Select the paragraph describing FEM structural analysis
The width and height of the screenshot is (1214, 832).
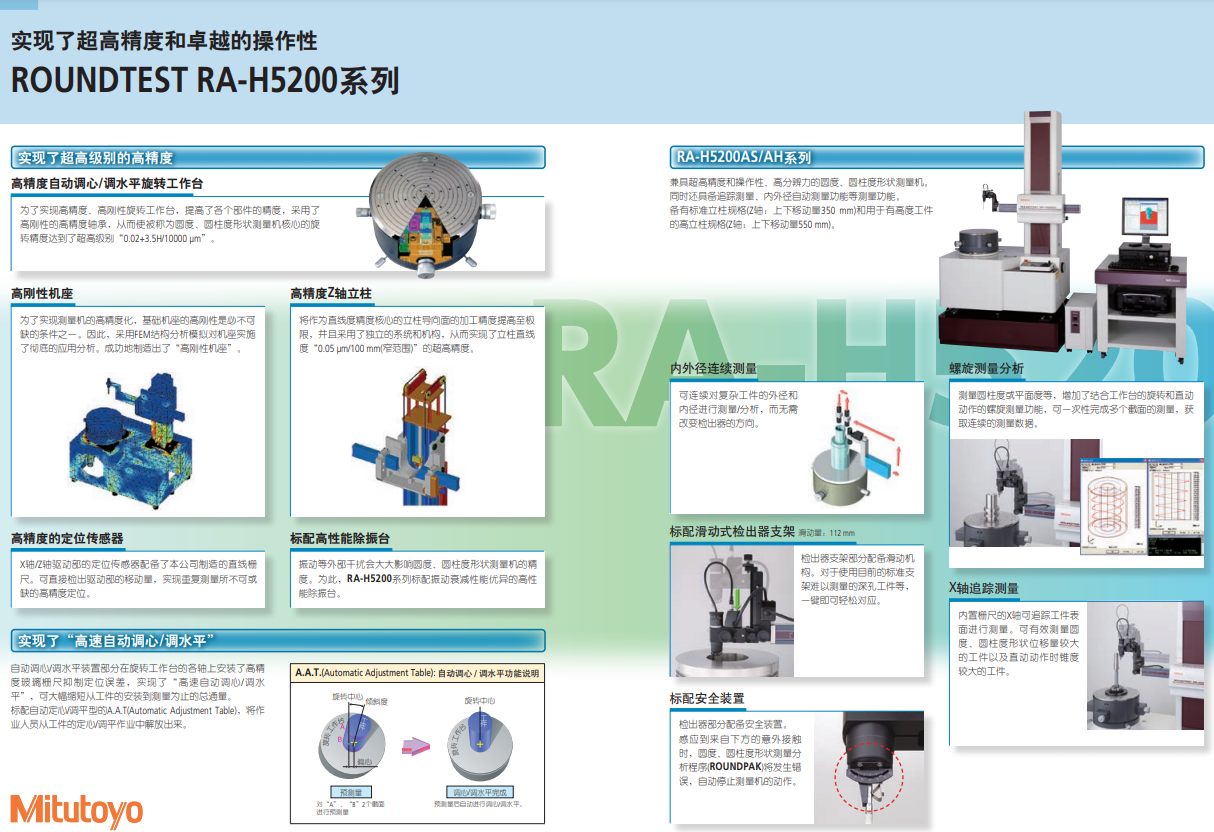tap(138, 334)
